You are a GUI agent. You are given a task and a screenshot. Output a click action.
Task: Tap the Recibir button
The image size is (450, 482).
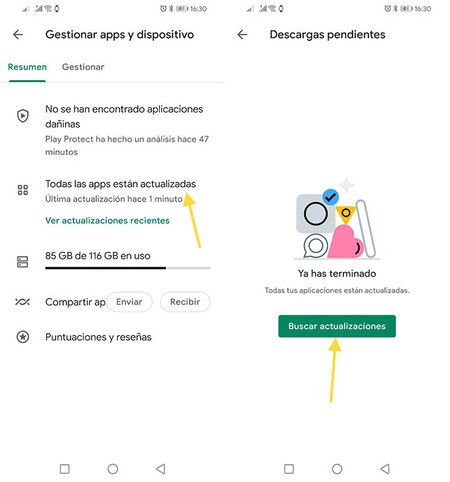185,302
